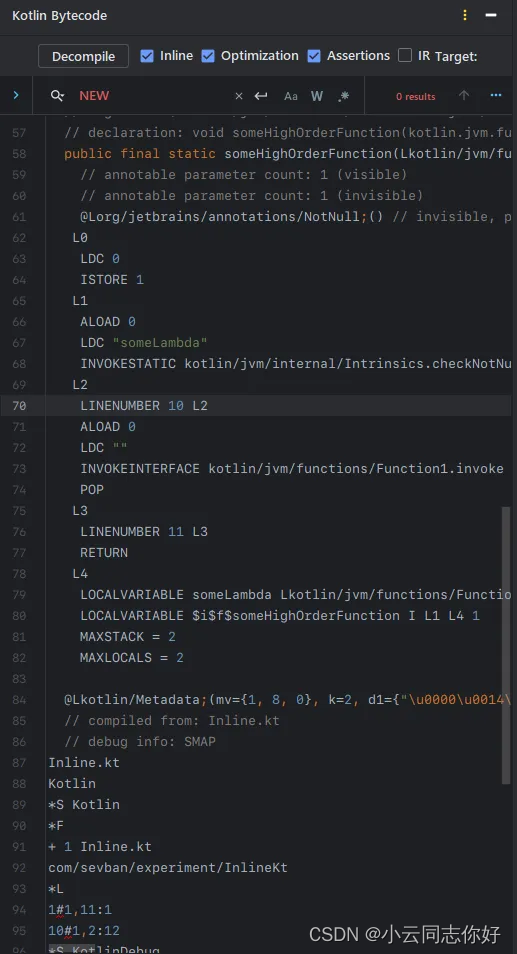The width and height of the screenshot is (517, 954).
Task: Clear the search text with the X icon
Action: click(238, 96)
